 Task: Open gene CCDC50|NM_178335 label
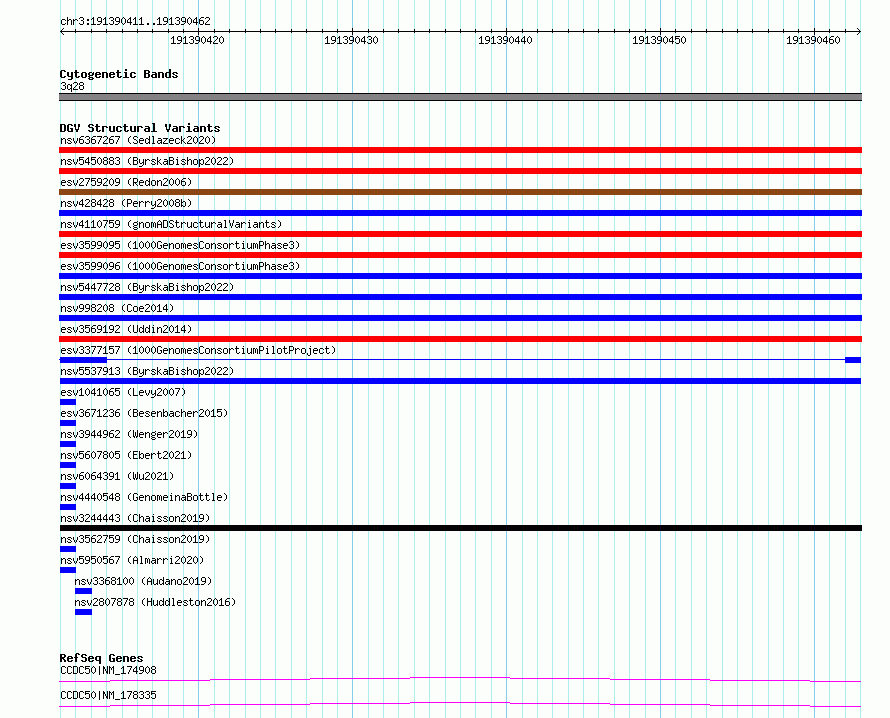(108, 695)
